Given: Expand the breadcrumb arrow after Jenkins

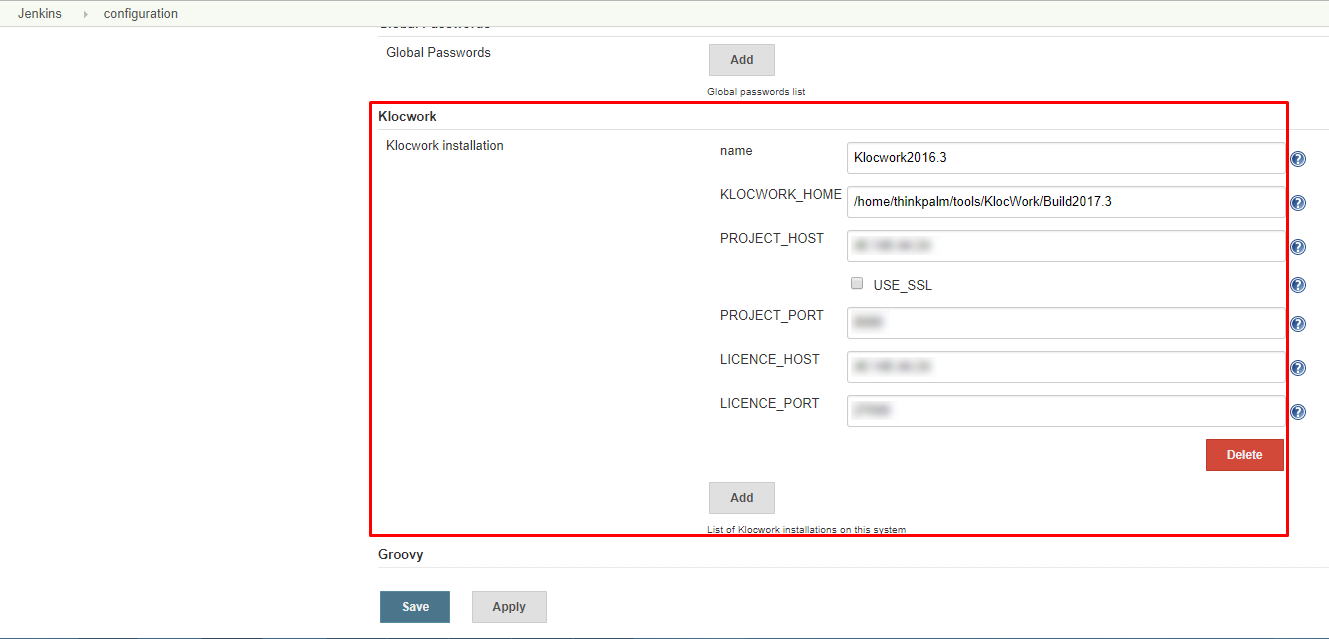Looking at the screenshot, I should [85, 14].
